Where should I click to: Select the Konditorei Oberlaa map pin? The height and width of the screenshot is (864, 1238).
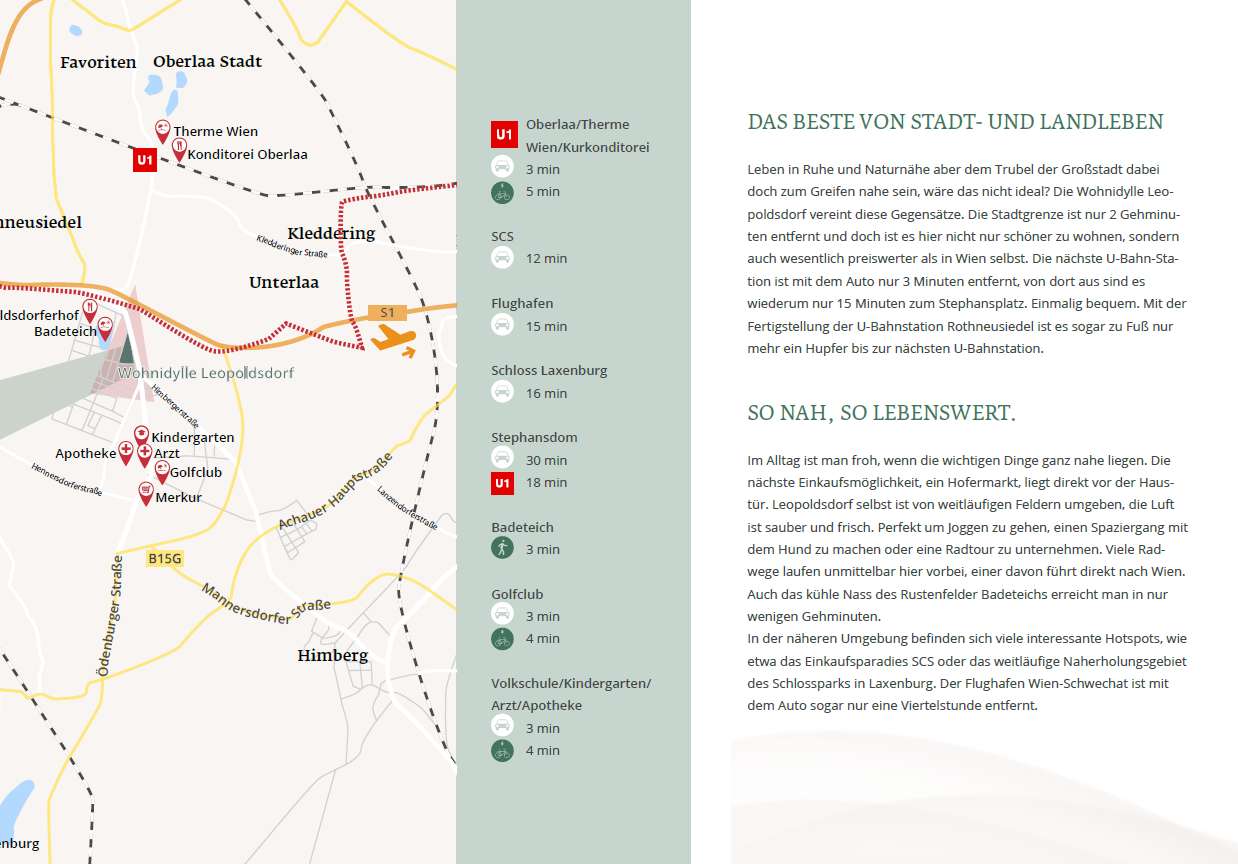coord(179,150)
